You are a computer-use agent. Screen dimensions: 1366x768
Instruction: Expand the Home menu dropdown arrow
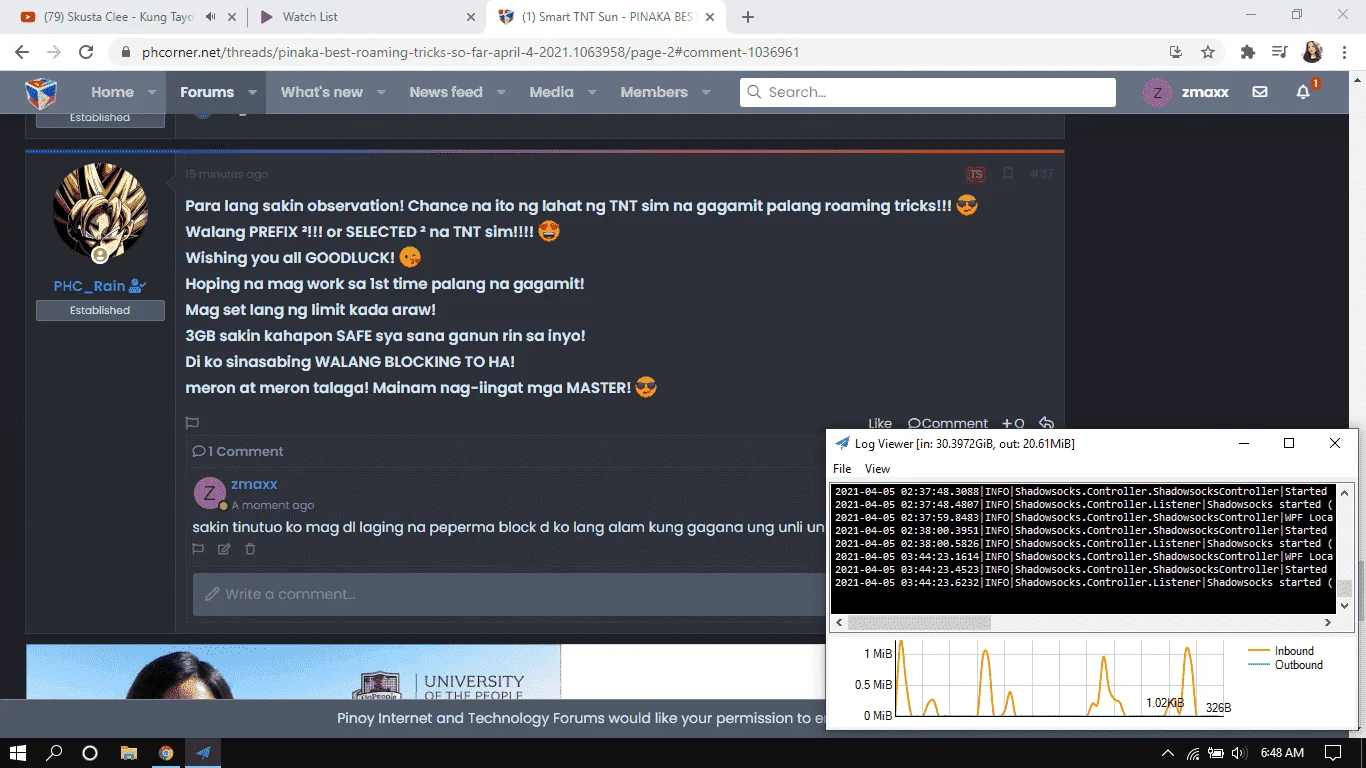tap(152, 92)
